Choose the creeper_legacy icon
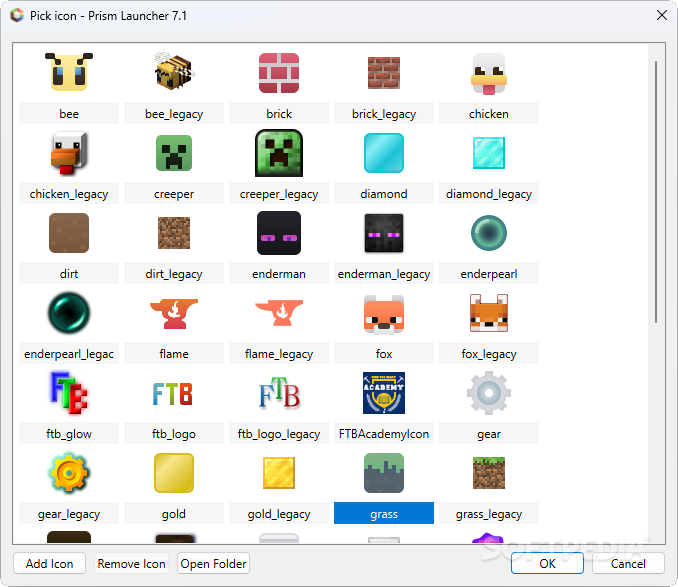678x587 pixels. (279, 153)
